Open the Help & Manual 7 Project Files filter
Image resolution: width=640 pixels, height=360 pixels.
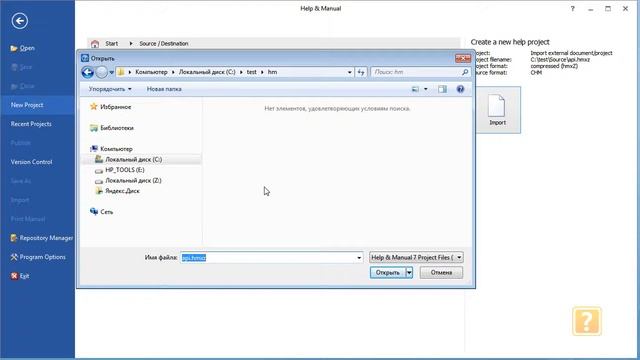pyautogui.click(x=416, y=258)
